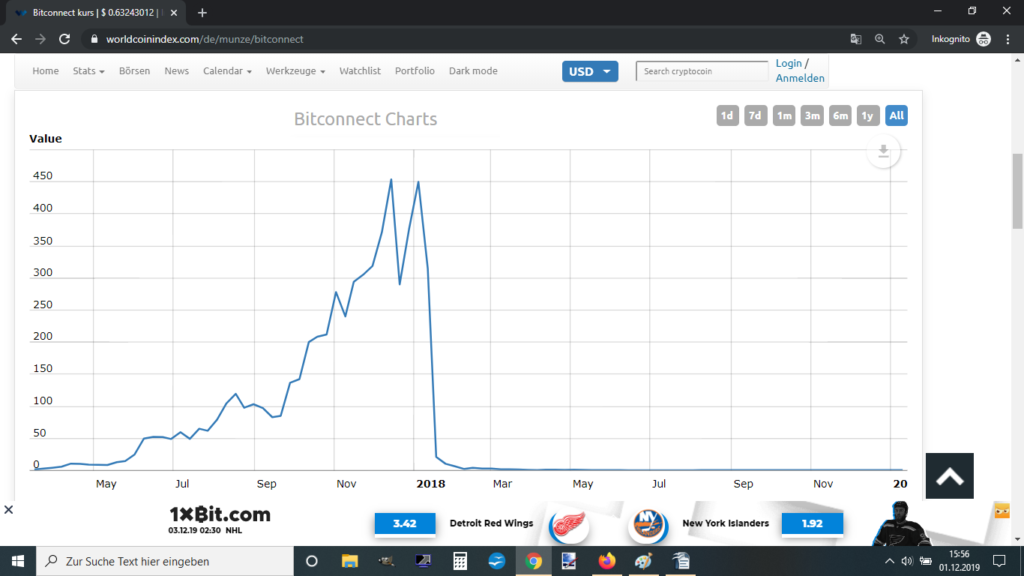
Task: Open the volume control in tray
Action: click(906, 561)
